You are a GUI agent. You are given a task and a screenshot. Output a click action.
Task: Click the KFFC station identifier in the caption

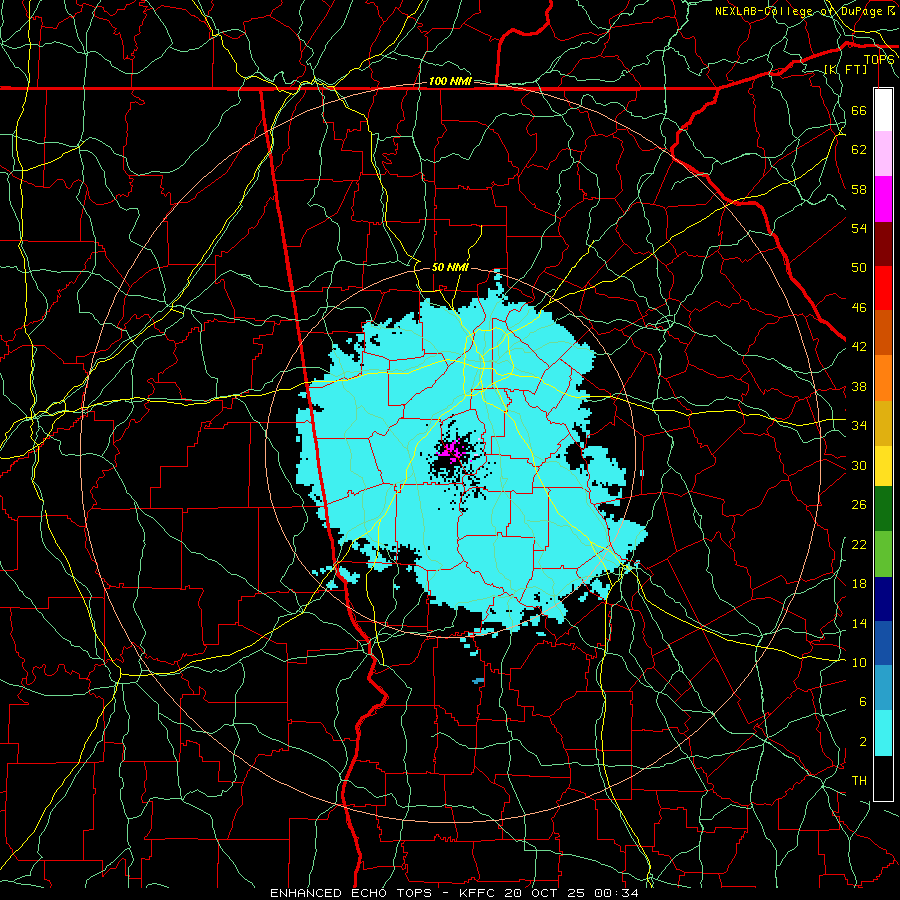pyautogui.click(x=478, y=893)
